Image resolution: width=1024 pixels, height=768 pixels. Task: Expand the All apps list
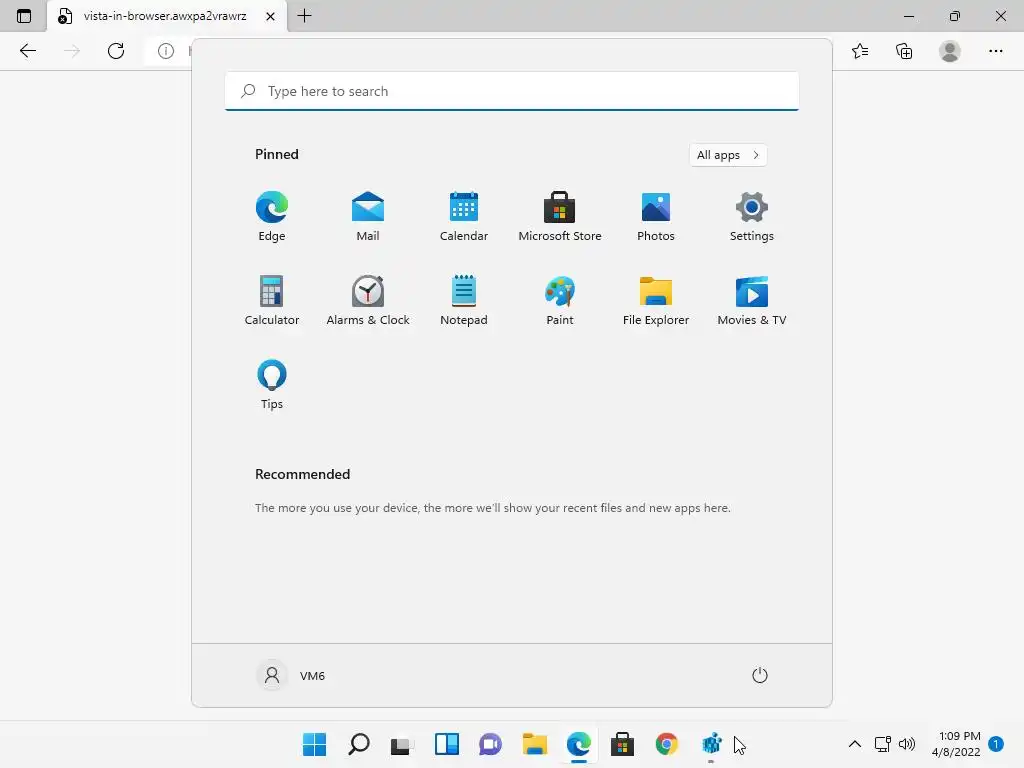[x=728, y=155]
